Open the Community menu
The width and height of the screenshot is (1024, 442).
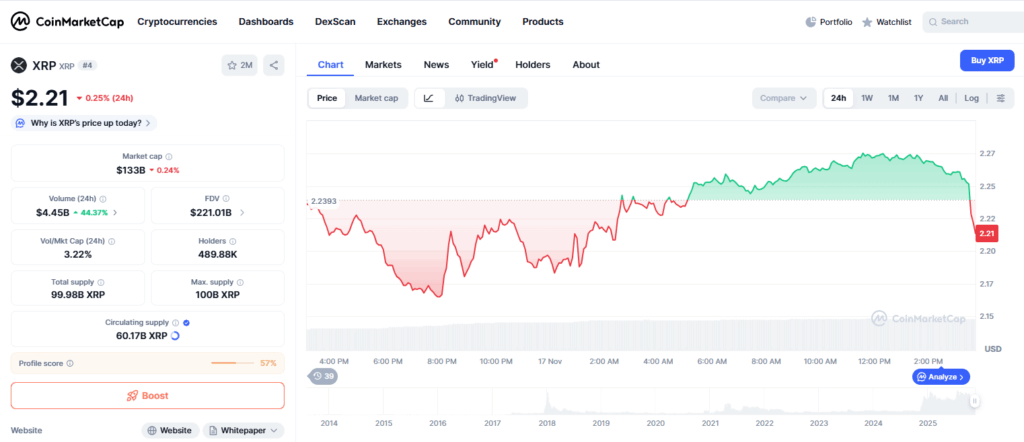[x=474, y=22]
